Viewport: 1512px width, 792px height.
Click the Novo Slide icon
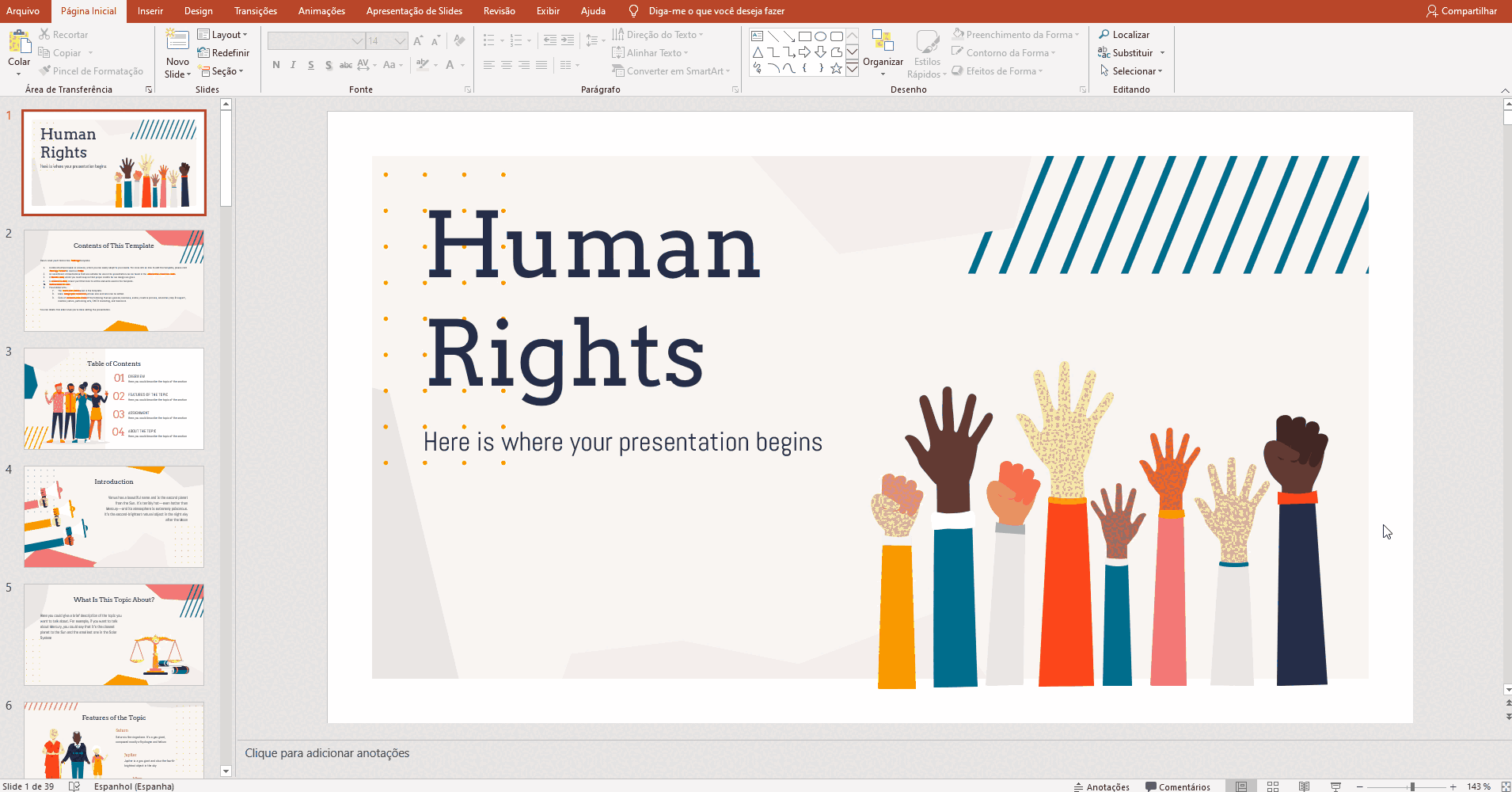click(177, 41)
